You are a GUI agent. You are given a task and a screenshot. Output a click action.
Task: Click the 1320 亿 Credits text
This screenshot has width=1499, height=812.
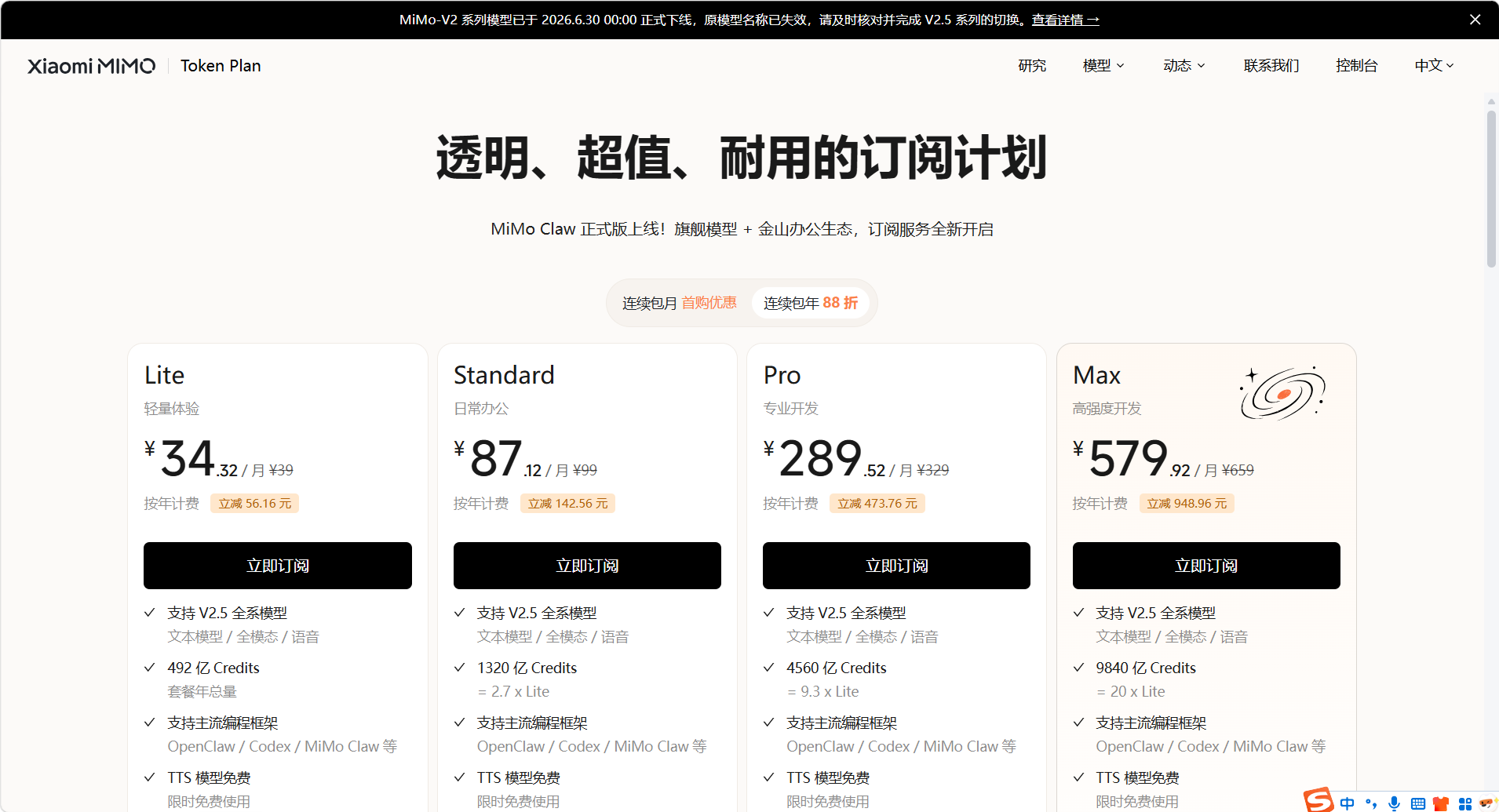pyautogui.click(x=527, y=668)
